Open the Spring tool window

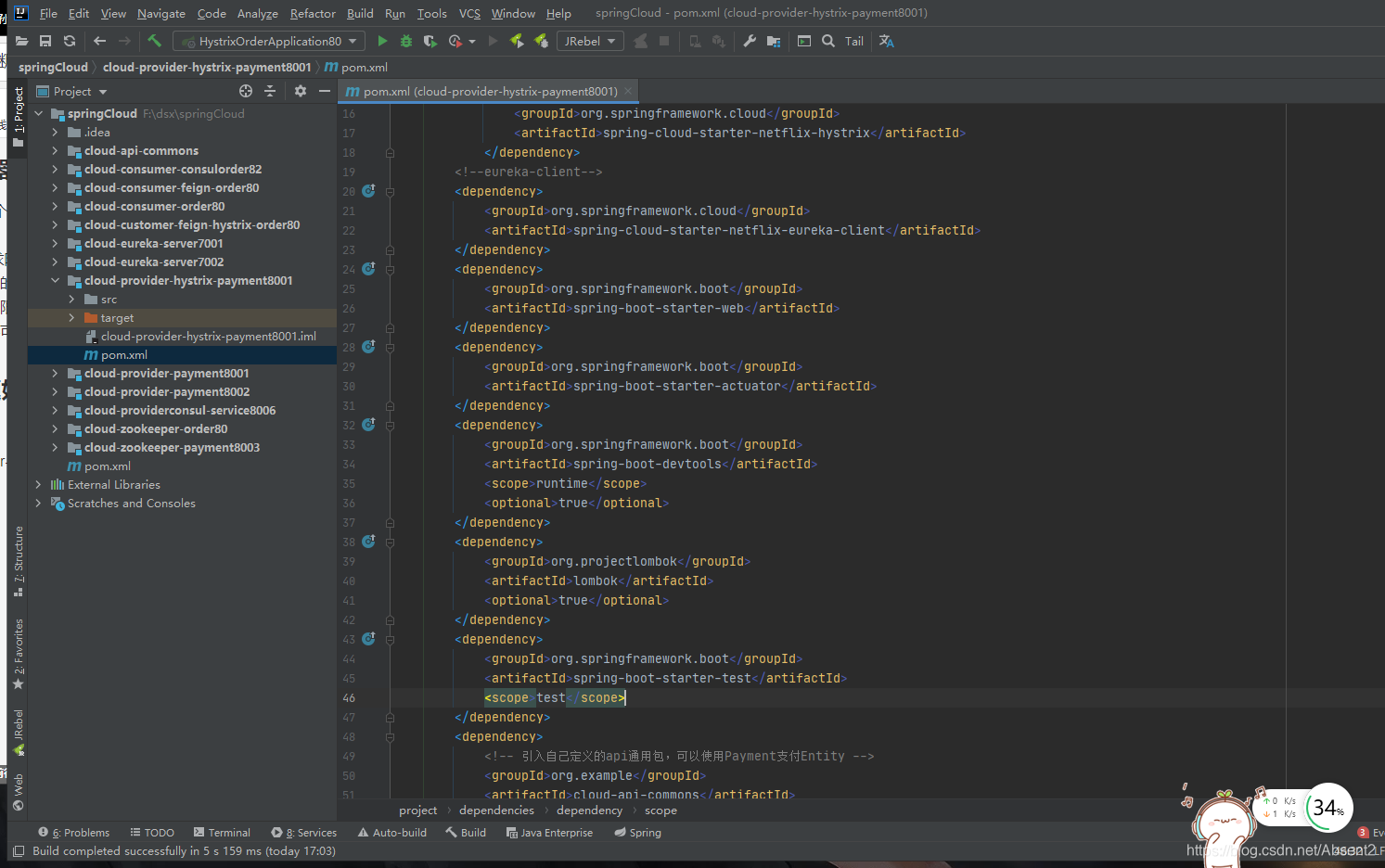637,833
